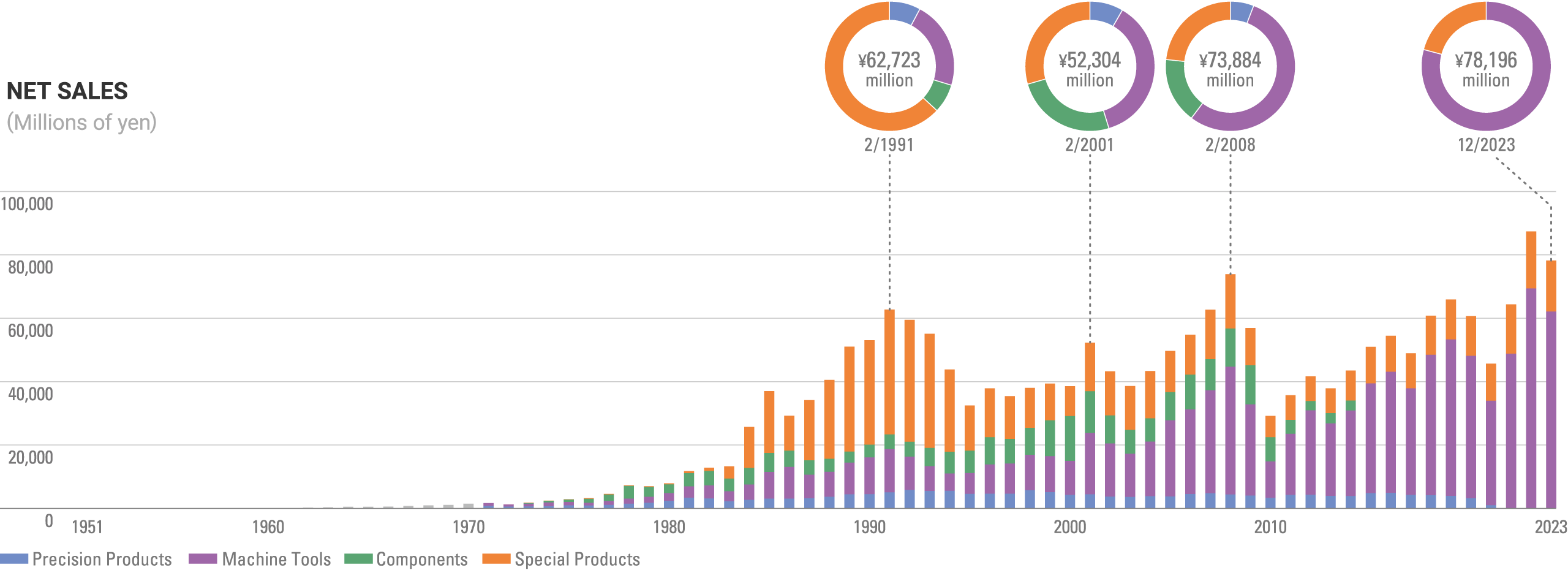Click the 1951 x-axis label
The width and height of the screenshot is (1568, 570).
pyautogui.click(x=87, y=527)
